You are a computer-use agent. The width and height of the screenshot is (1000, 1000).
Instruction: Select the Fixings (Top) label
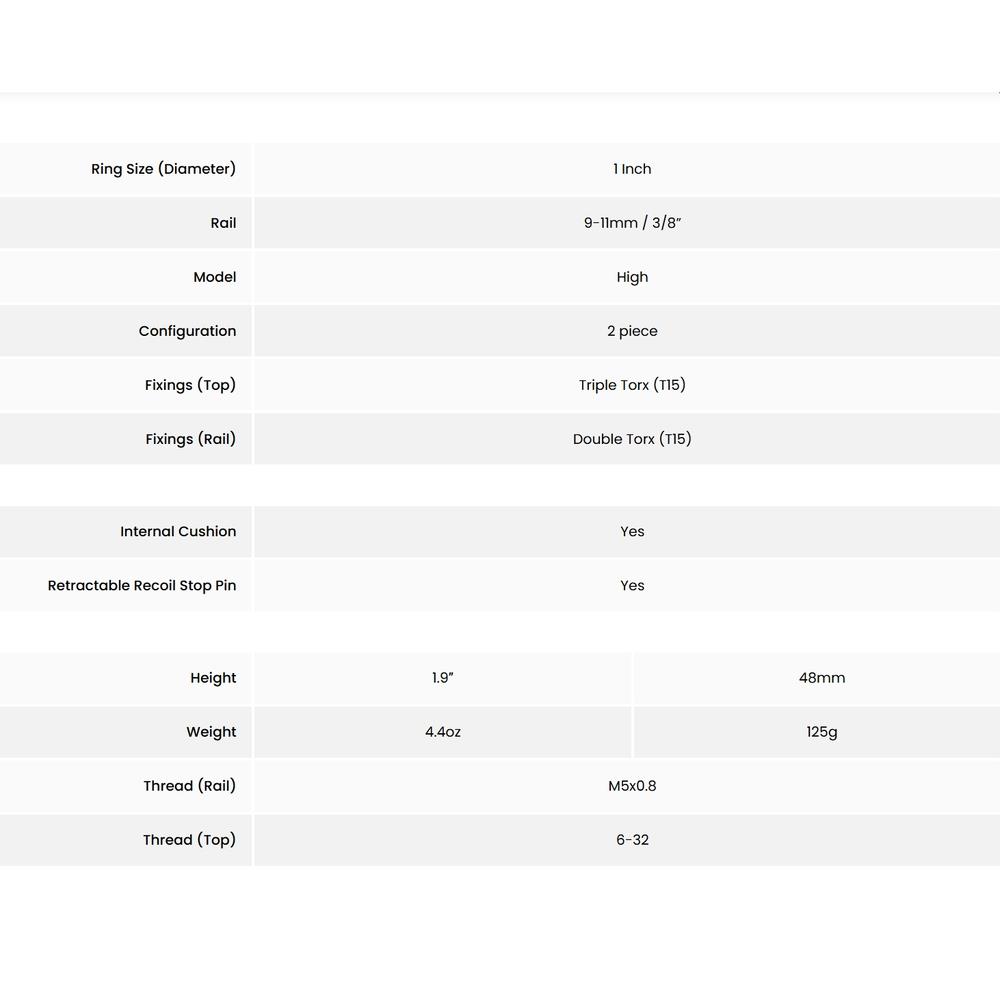click(x=190, y=385)
